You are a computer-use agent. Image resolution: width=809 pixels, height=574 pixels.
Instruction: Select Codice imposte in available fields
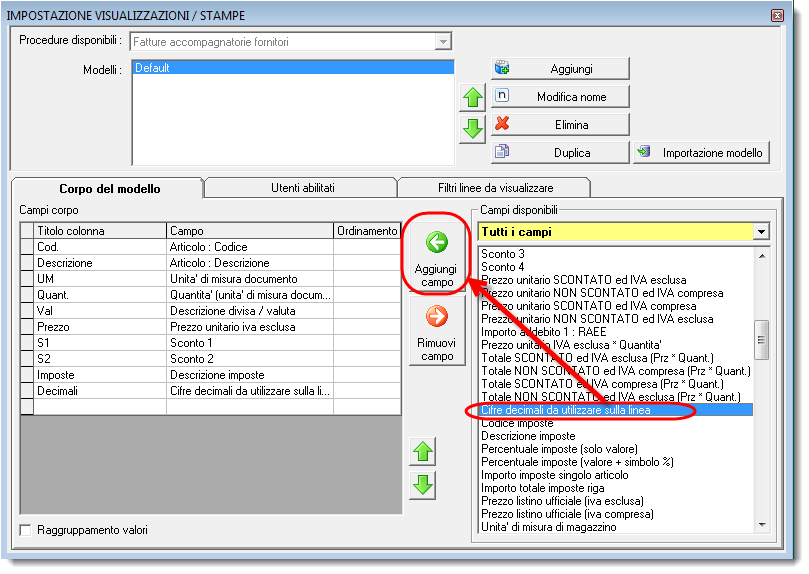tap(616, 423)
